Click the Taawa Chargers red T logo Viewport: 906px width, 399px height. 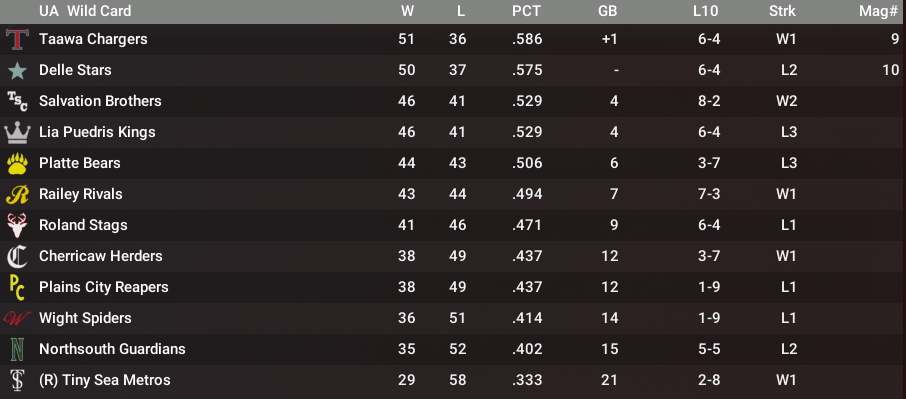[x=17, y=39]
